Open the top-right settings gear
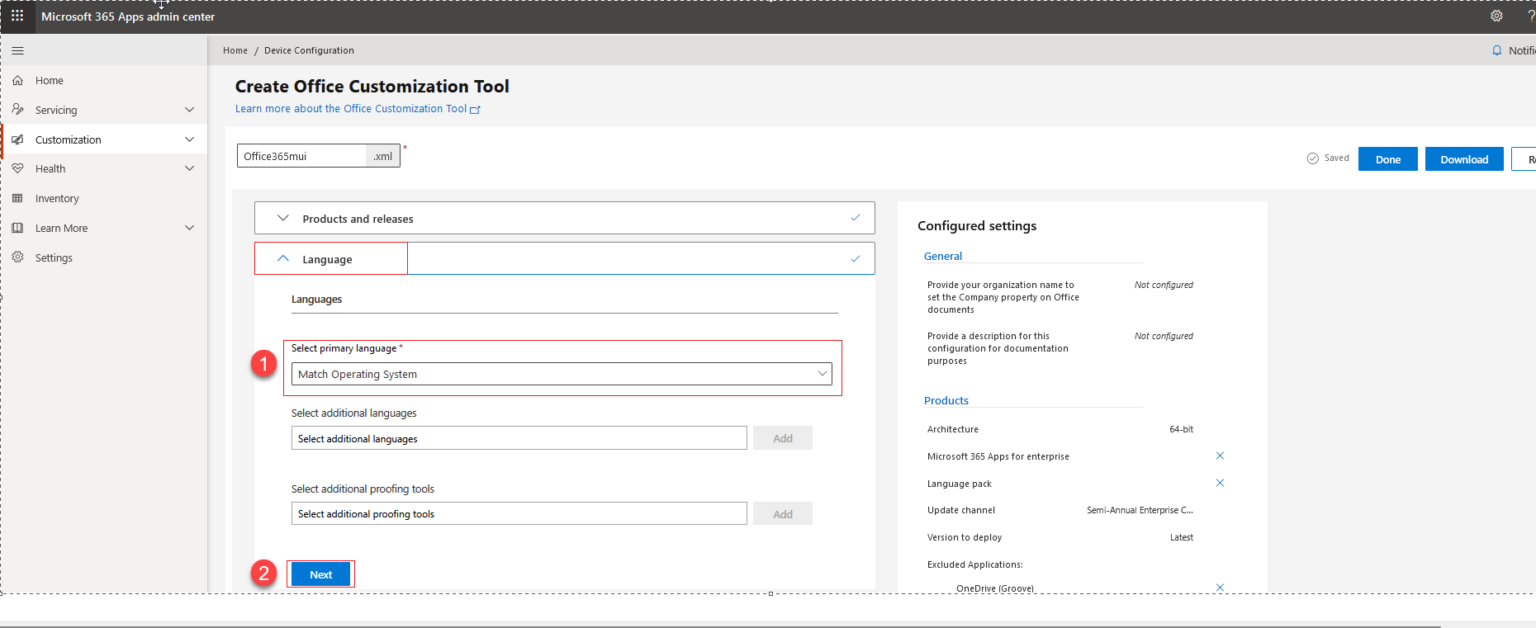This screenshot has height=628, width=1536. coord(1496,15)
